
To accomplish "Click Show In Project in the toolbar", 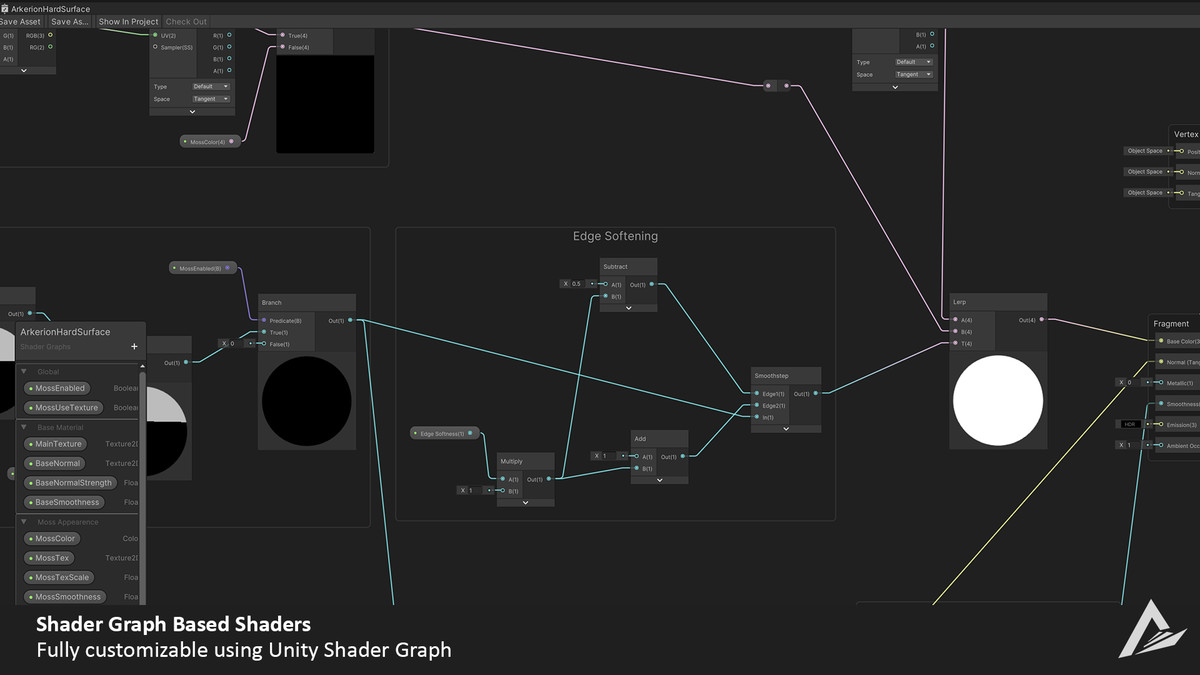I will (x=128, y=21).
